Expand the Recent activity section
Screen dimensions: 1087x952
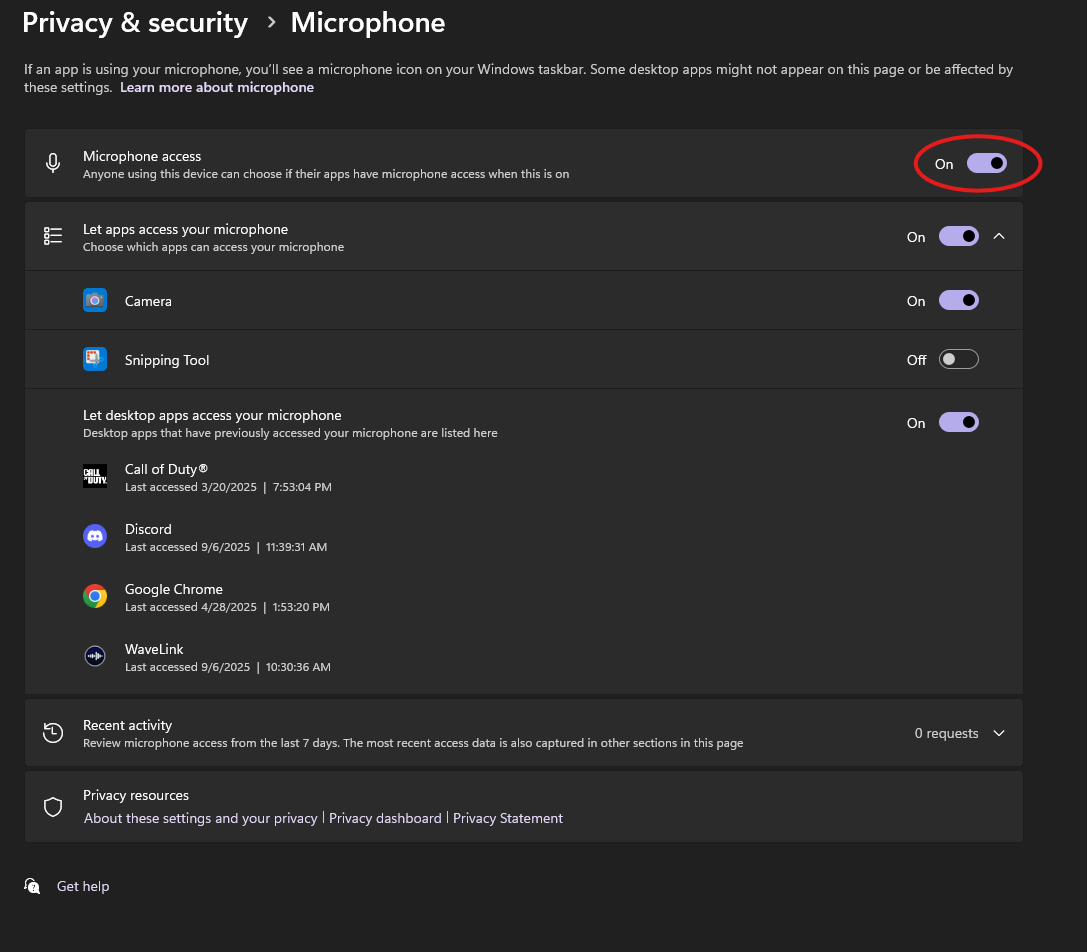click(999, 732)
